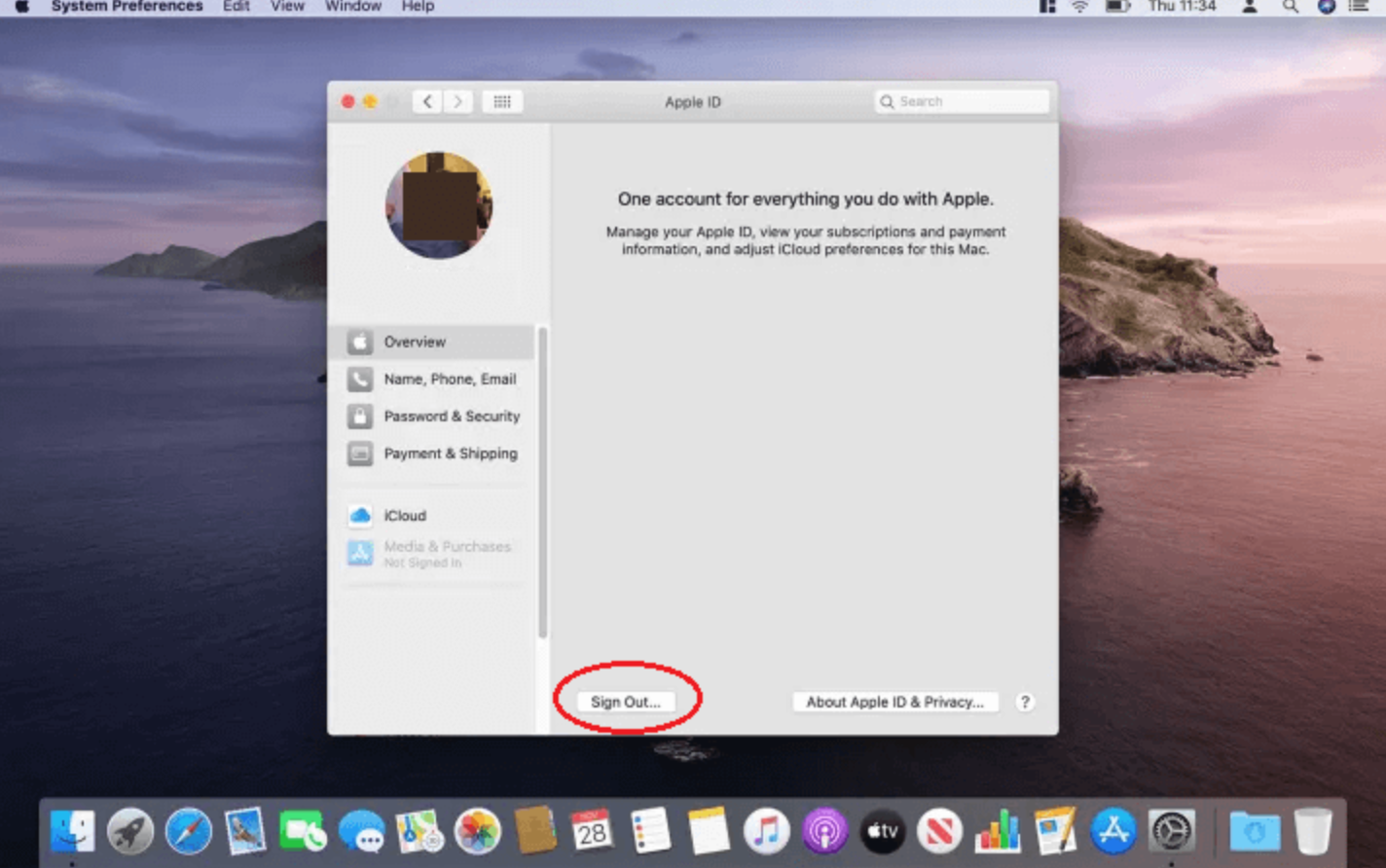This screenshot has width=1386, height=868.
Task: Click the preferences search field
Action: (962, 101)
